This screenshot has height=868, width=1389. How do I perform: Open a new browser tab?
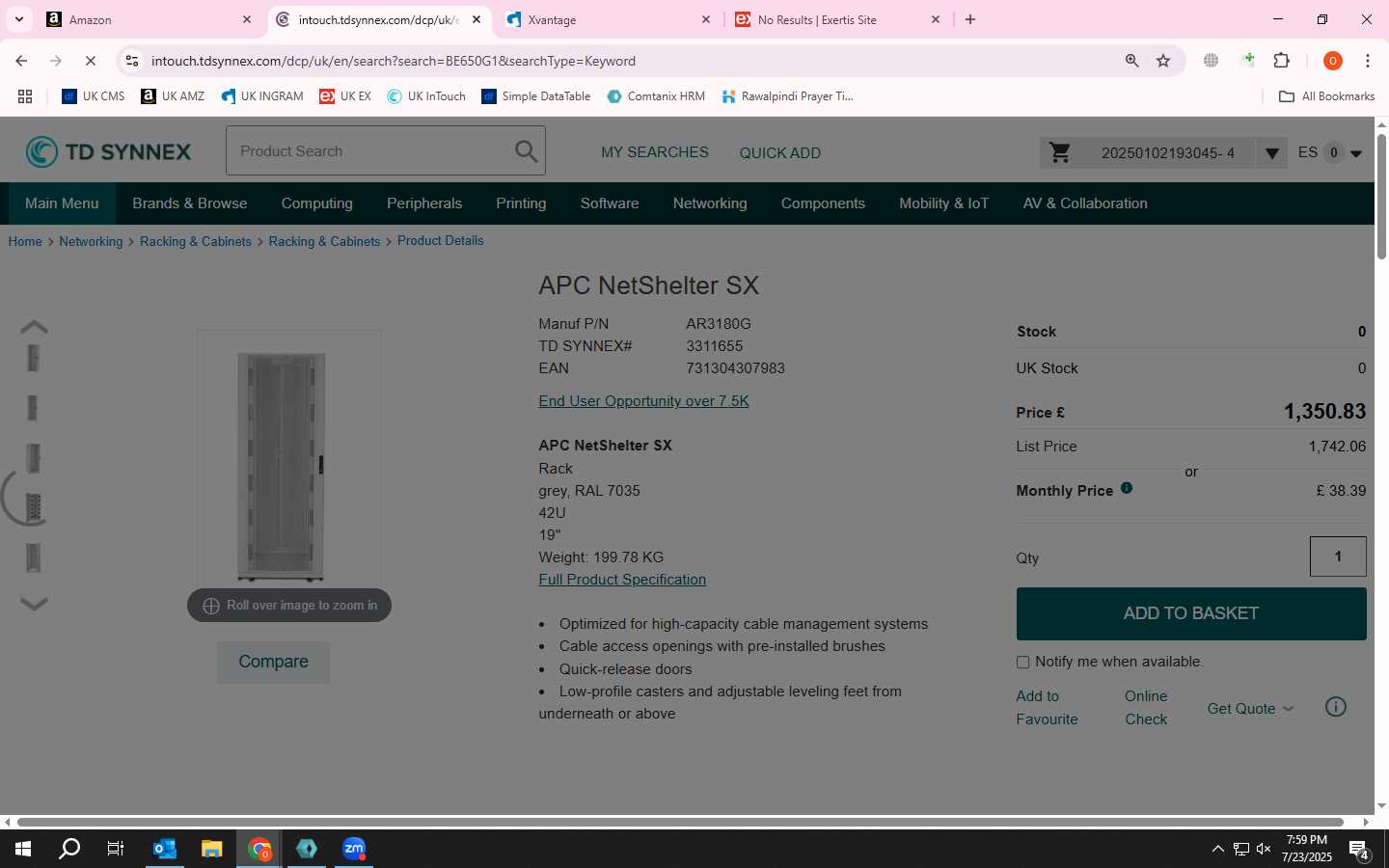[970, 19]
